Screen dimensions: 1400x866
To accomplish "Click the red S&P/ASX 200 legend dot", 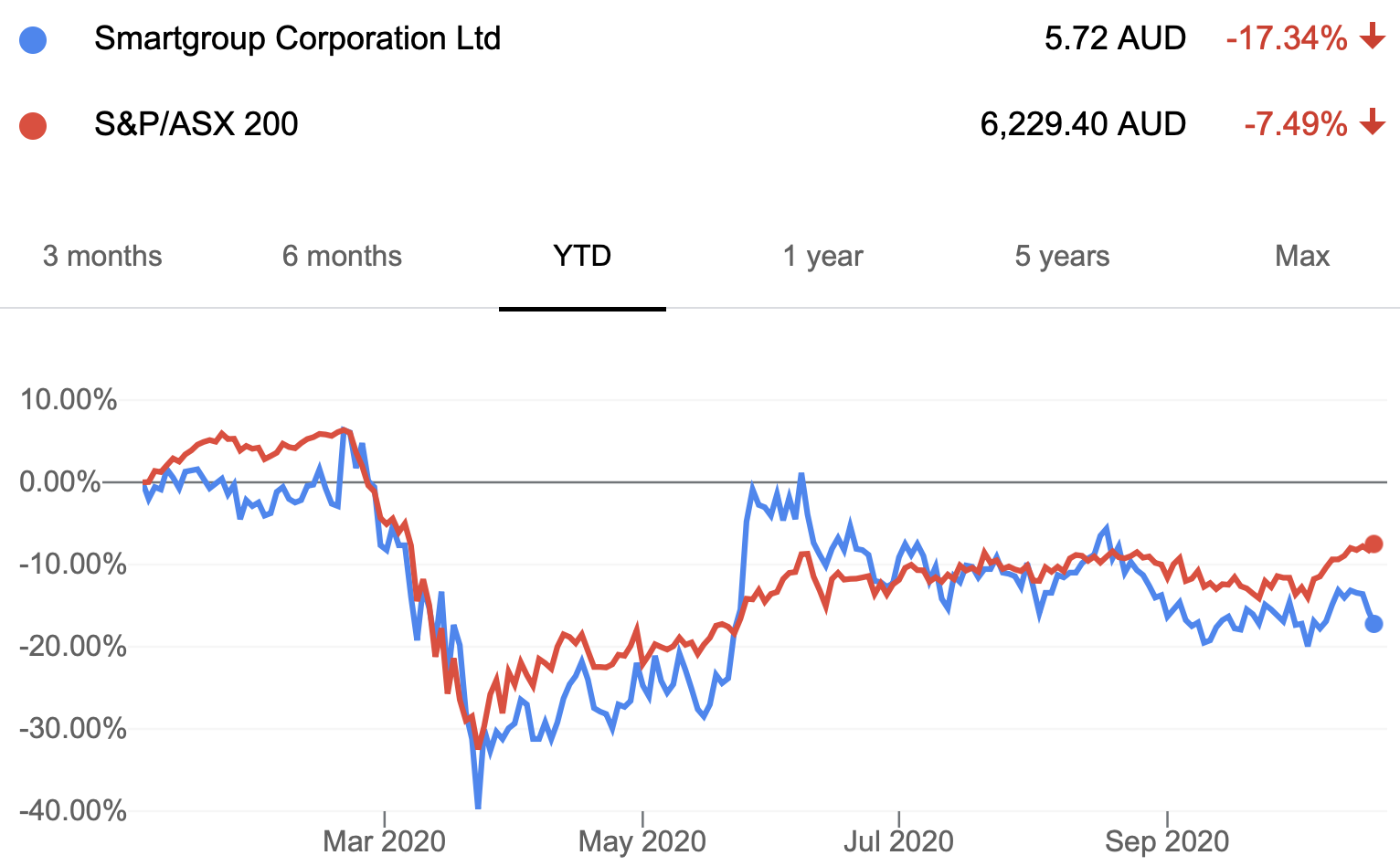I will point(33,125).
